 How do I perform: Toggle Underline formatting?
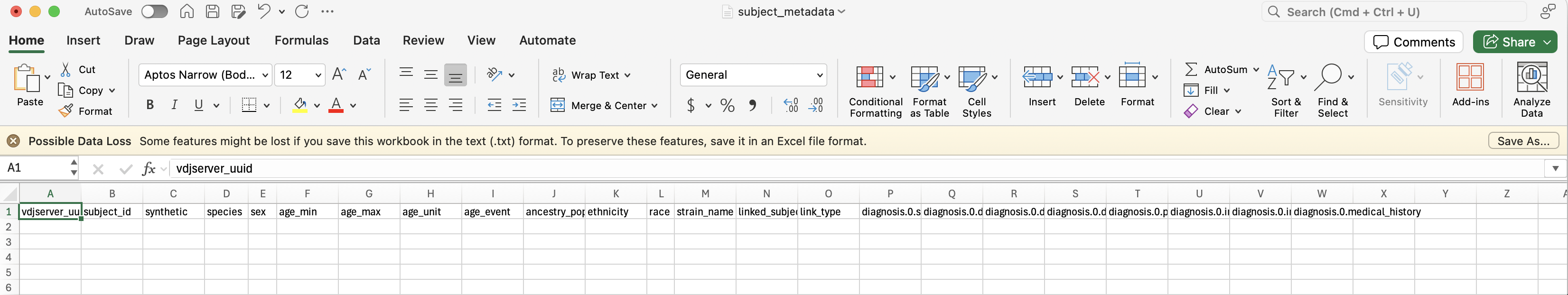(x=198, y=105)
